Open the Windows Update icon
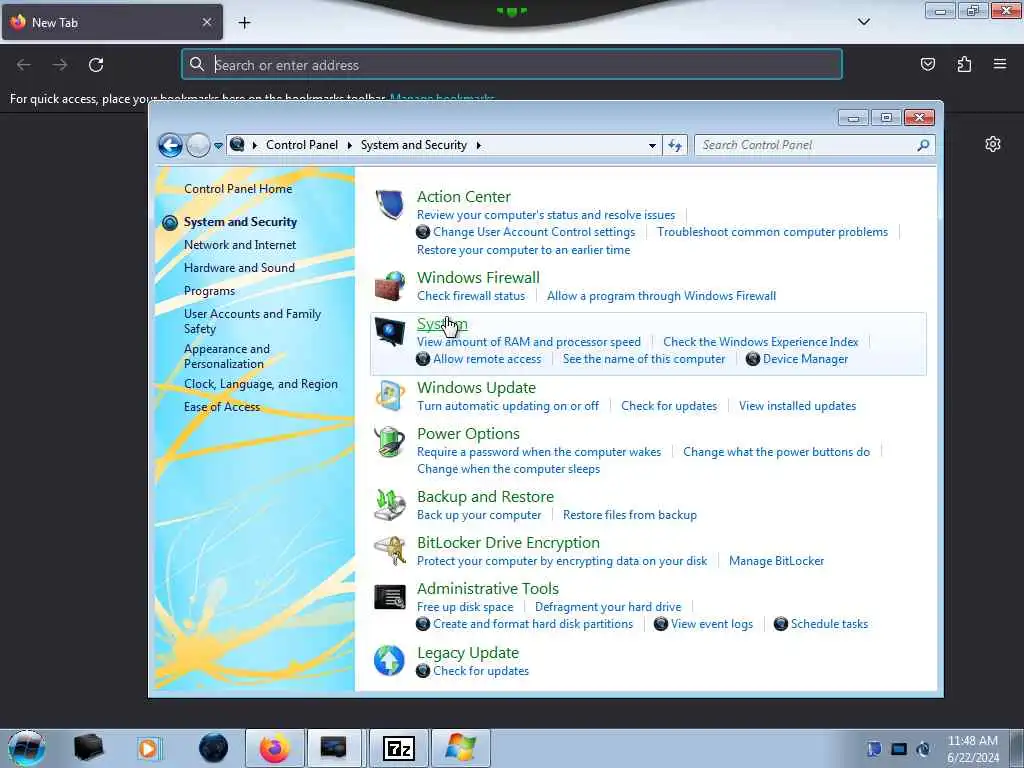The height and width of the screenshot is (768, 1024). 389,396
